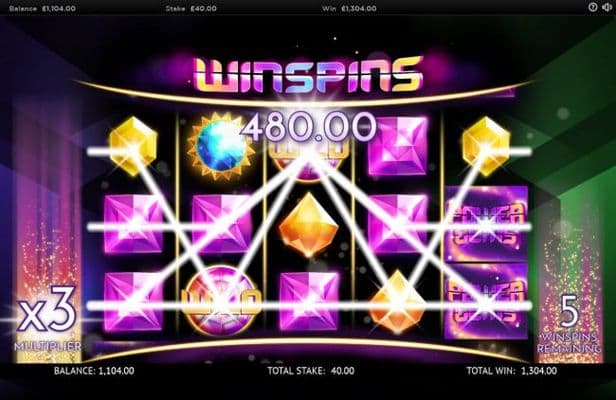Open the help question mark icon
The image size is (616, 400).
[x=592, y=7]
